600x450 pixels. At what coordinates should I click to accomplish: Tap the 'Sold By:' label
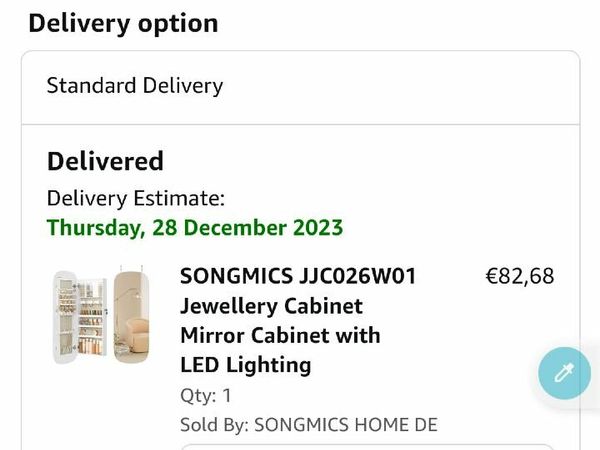pos(214,424)
